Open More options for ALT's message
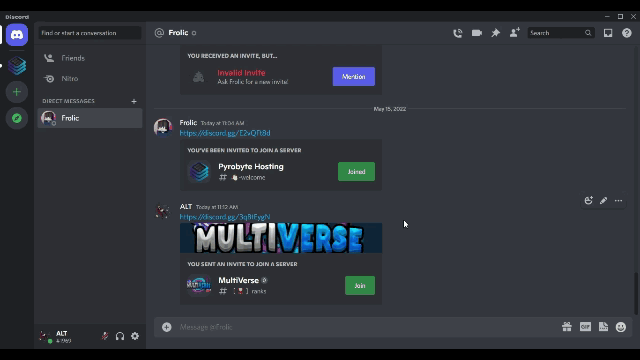Image resolution: width=640 pixels, height=360 pixels. click(618, 200)
